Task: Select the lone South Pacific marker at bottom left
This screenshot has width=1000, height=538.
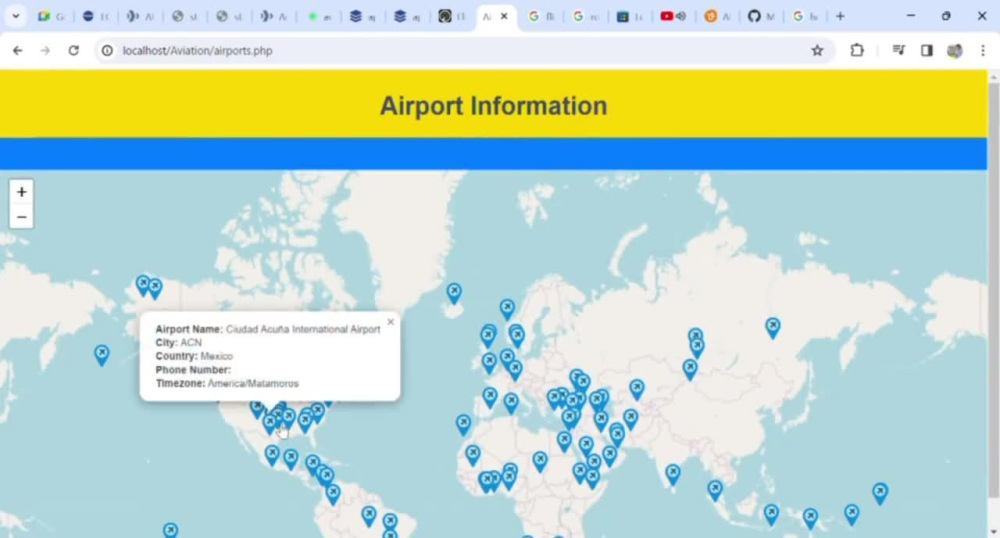Action: coord(170,530)
